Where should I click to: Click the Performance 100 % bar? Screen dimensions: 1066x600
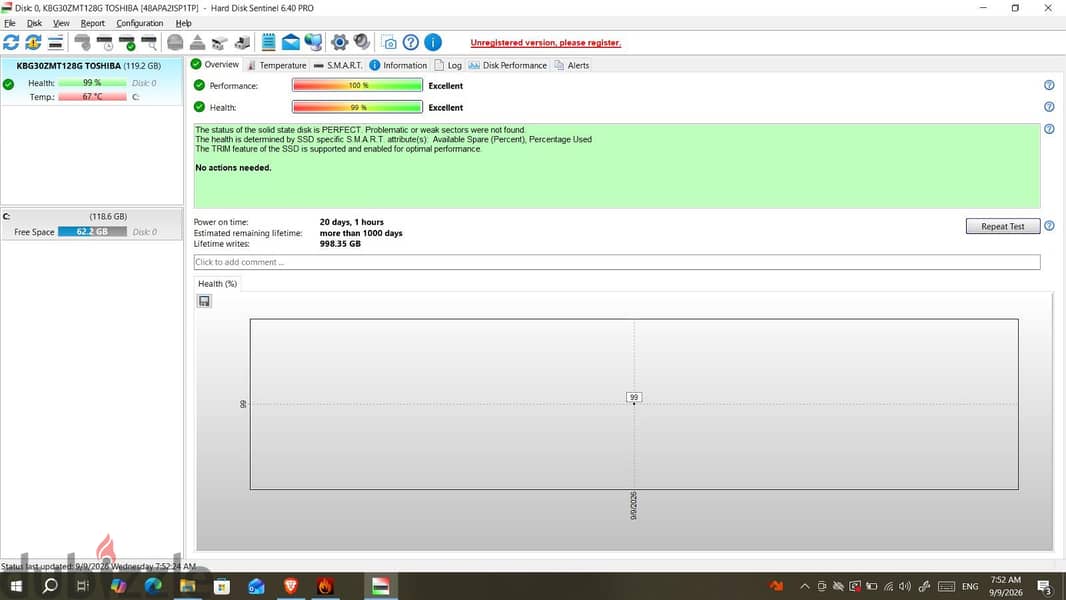[x=357, y=85]
